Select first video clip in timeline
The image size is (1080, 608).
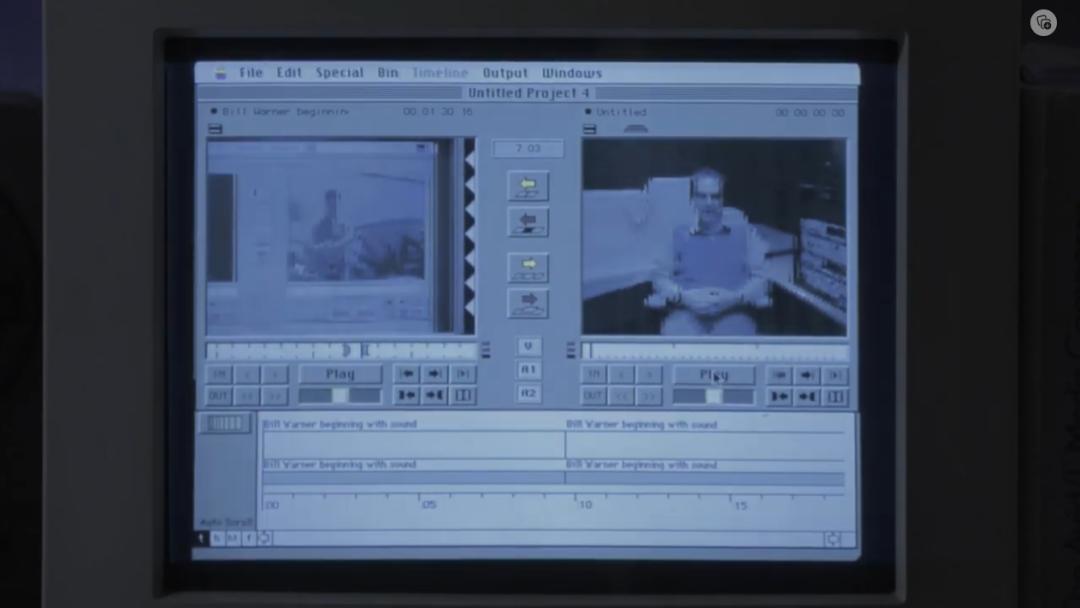[x=413, y=445]
